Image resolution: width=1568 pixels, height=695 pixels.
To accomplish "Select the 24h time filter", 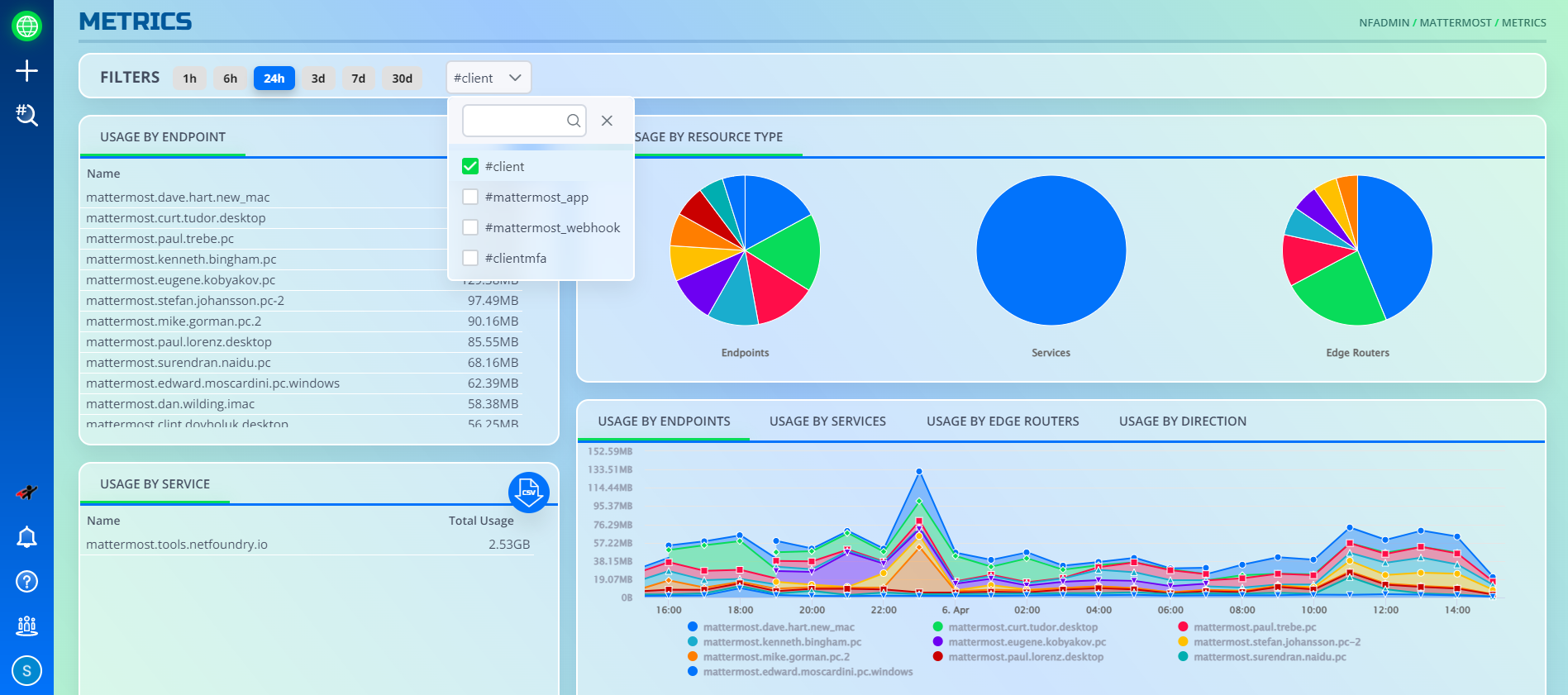I will click(274, 79).
